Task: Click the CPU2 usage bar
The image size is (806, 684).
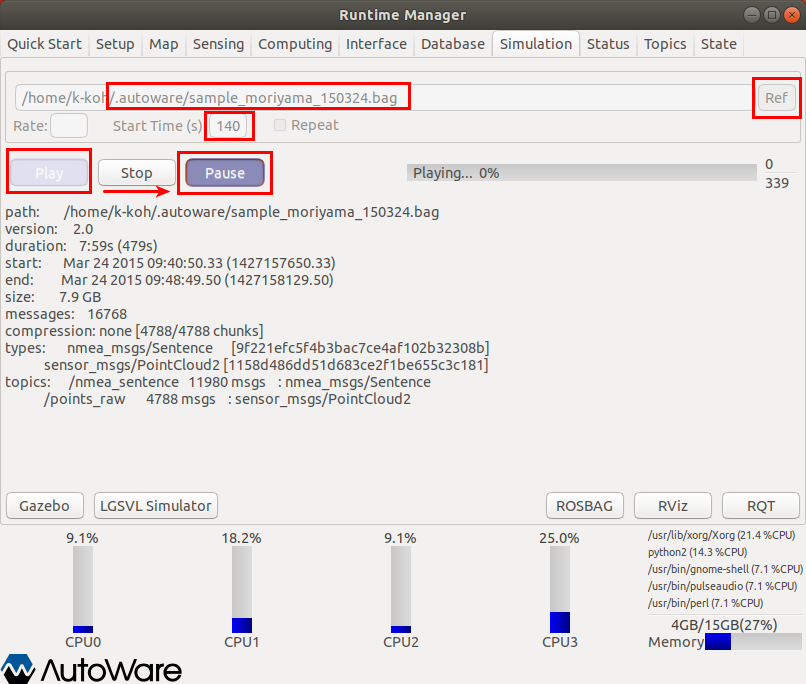Action: [400, 589]
